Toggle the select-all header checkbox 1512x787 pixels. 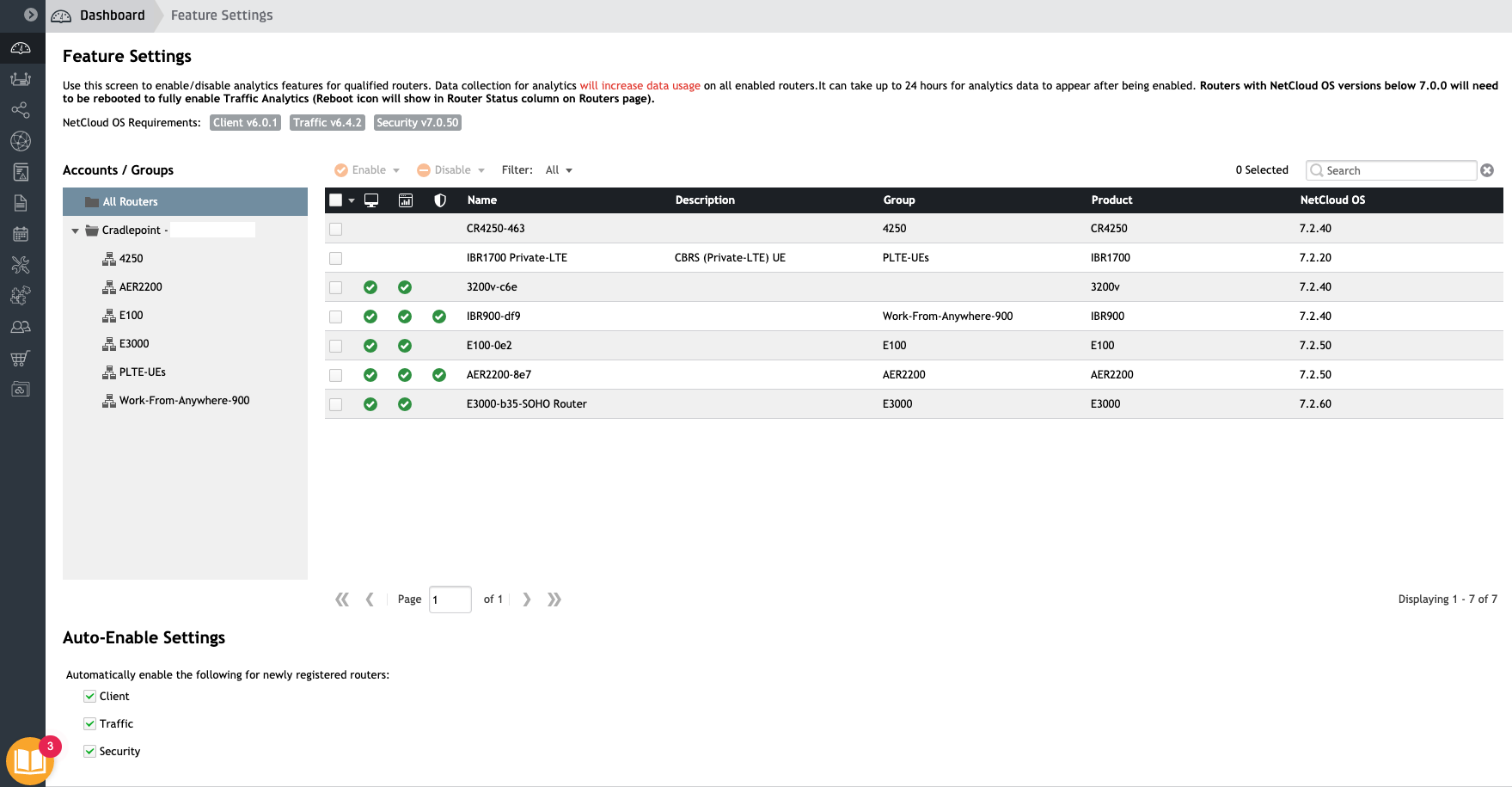336,200
